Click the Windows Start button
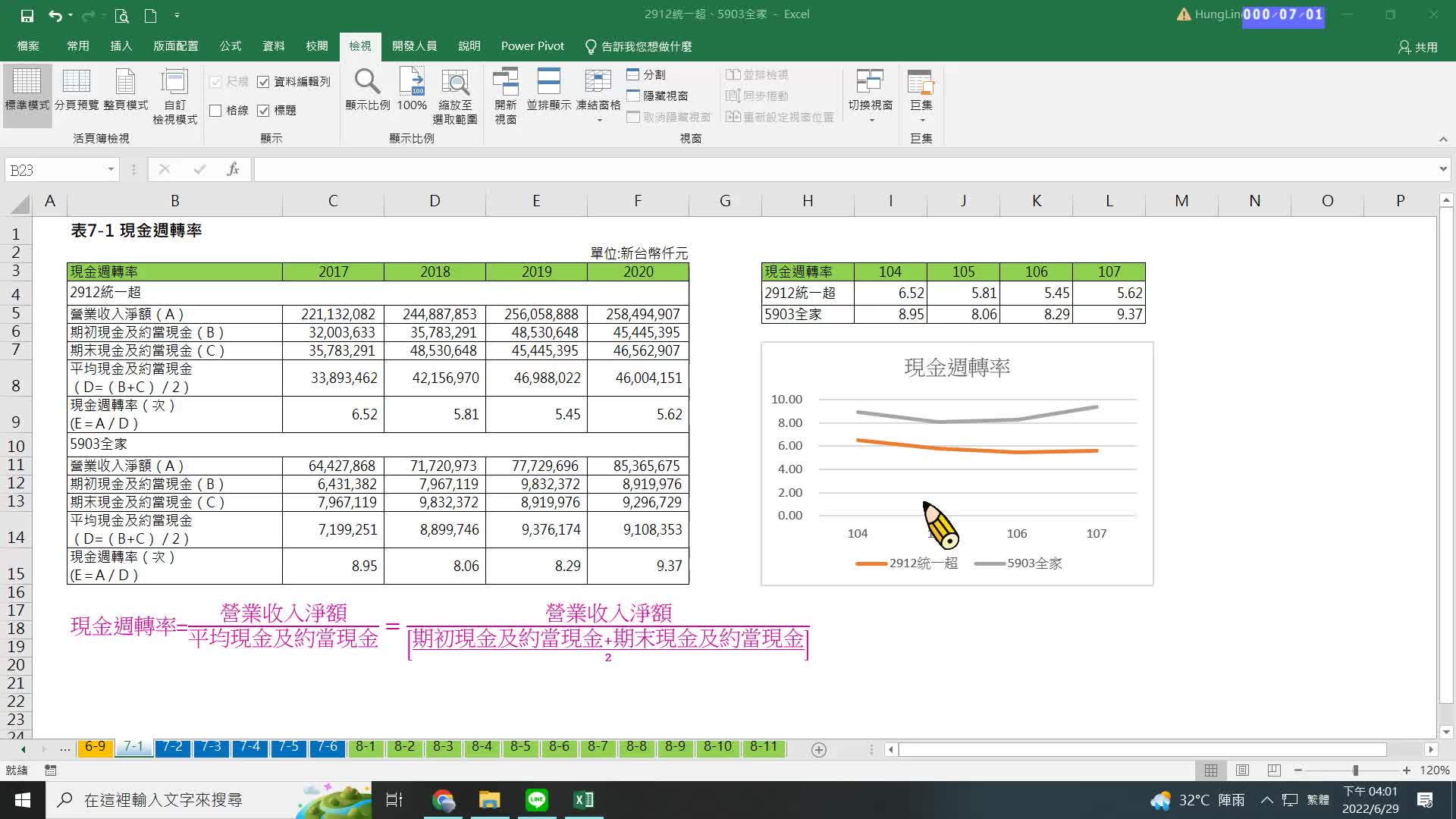This screenshot has height=819, width=1456. pyautogui.click(x=23, y=800)
